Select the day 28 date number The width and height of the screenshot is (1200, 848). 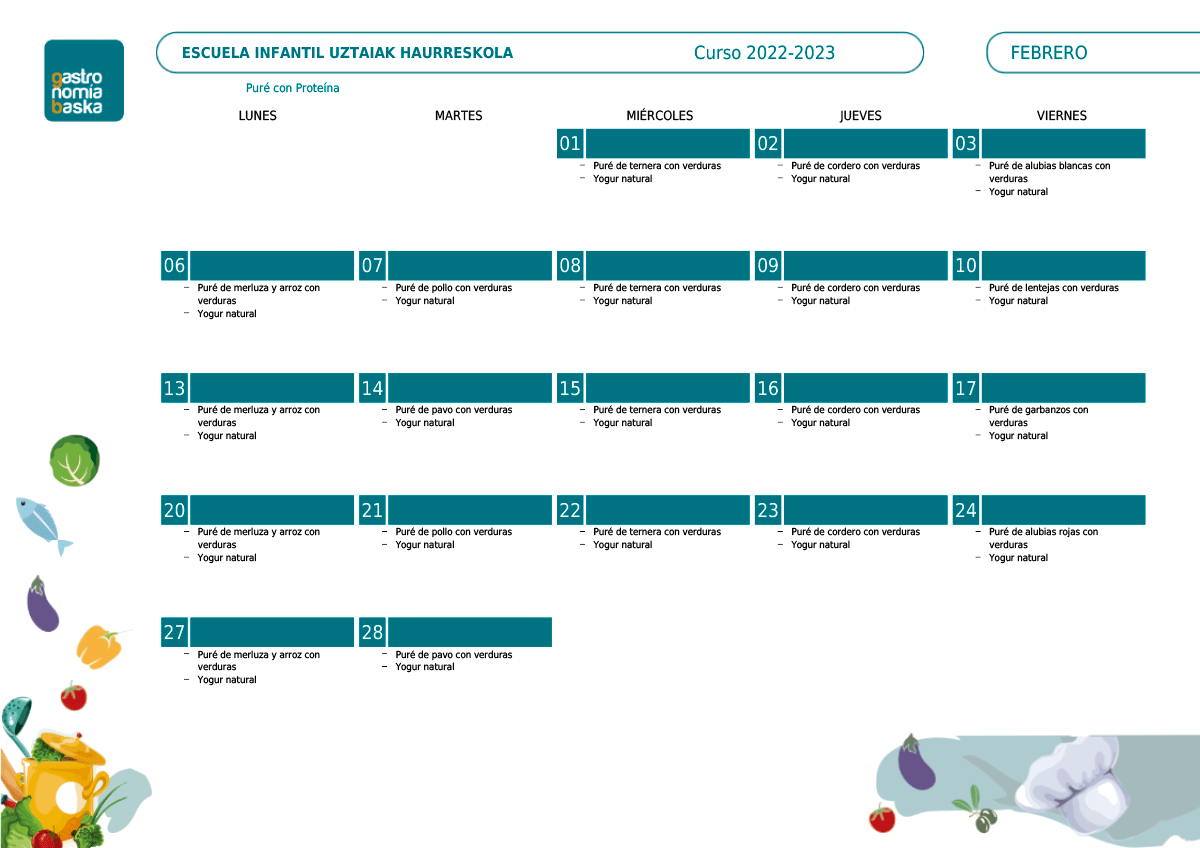click(372, 632)
